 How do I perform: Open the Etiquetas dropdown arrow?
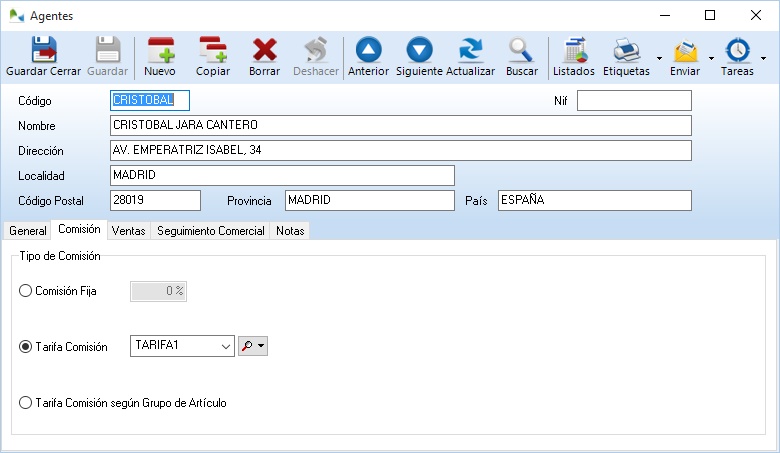pos(659,58)
